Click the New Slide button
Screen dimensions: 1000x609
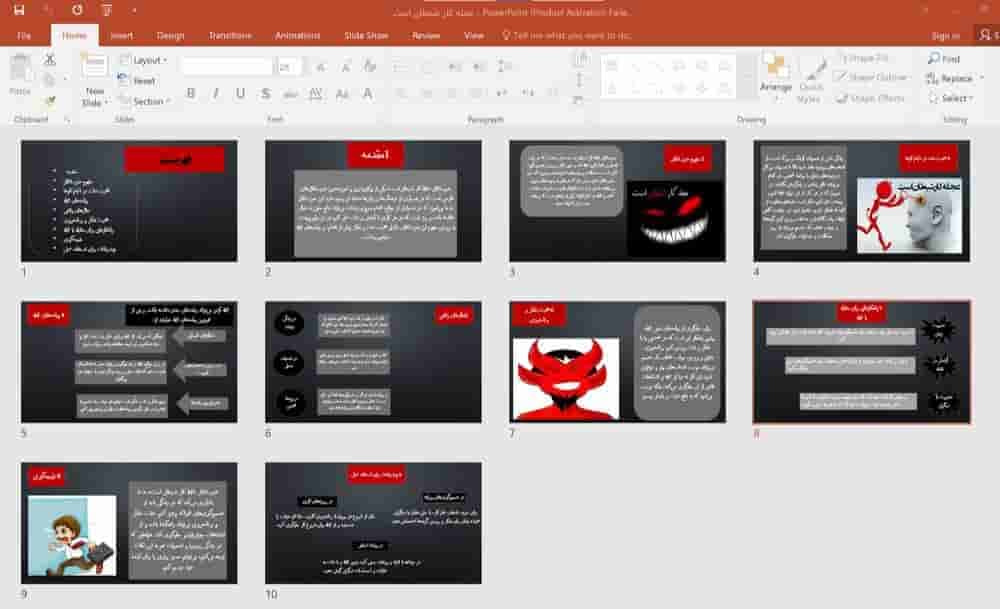[x=94, y=80]
